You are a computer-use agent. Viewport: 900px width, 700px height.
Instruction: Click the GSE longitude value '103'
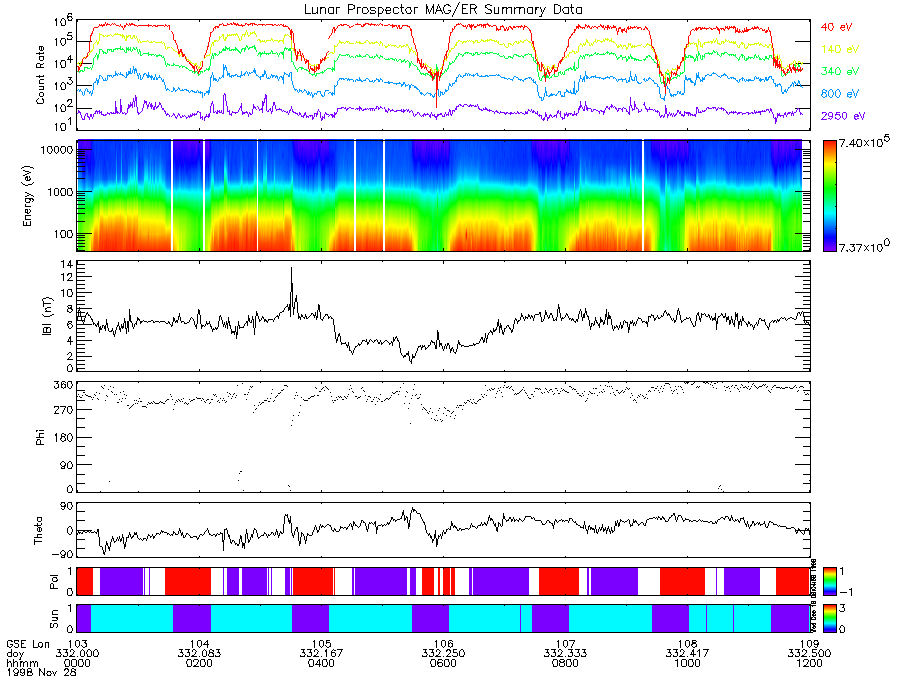77,644
